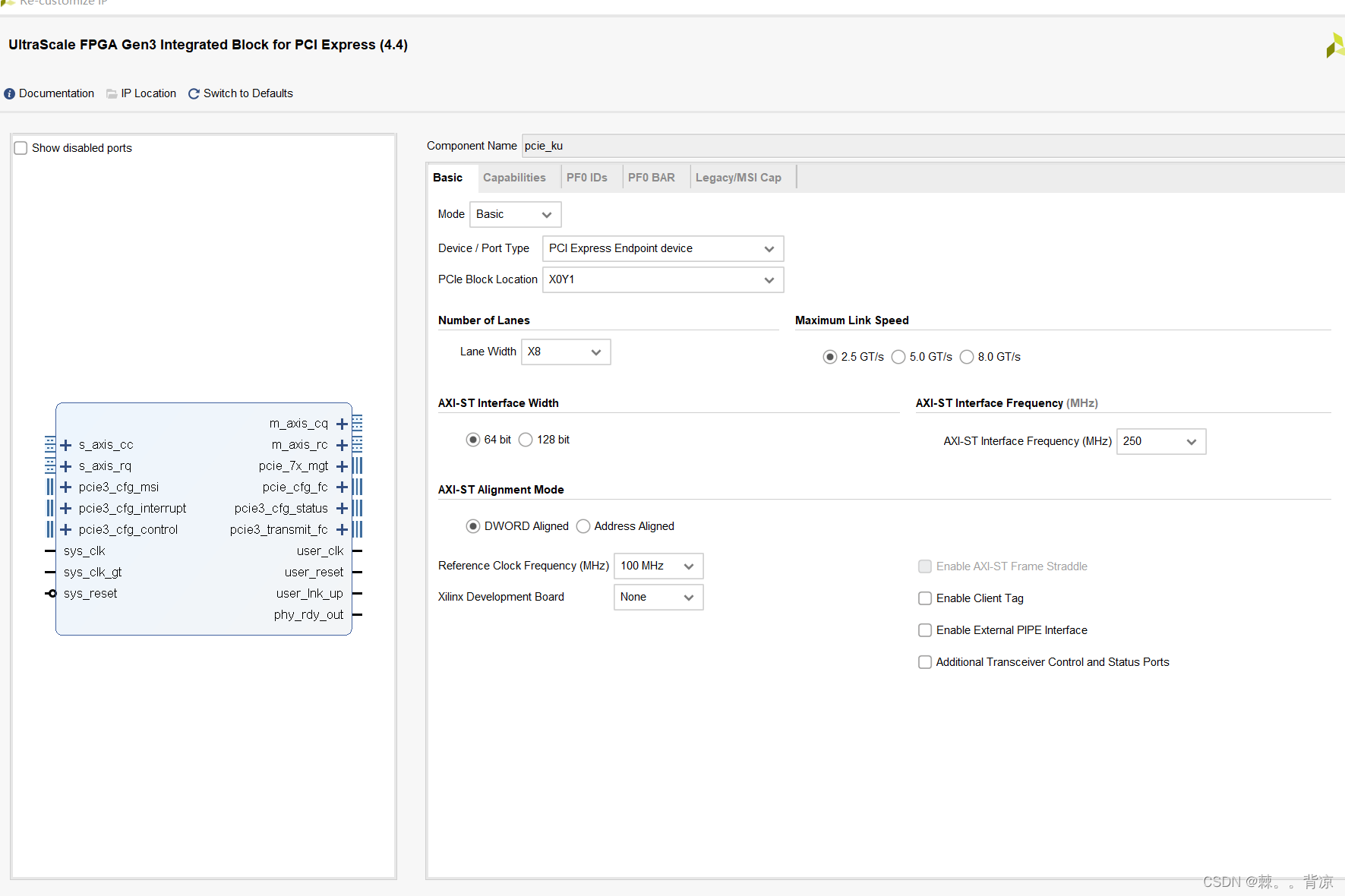Choose 128 bit interface width
1345x896 pixels.
click(x=526, y=440)
